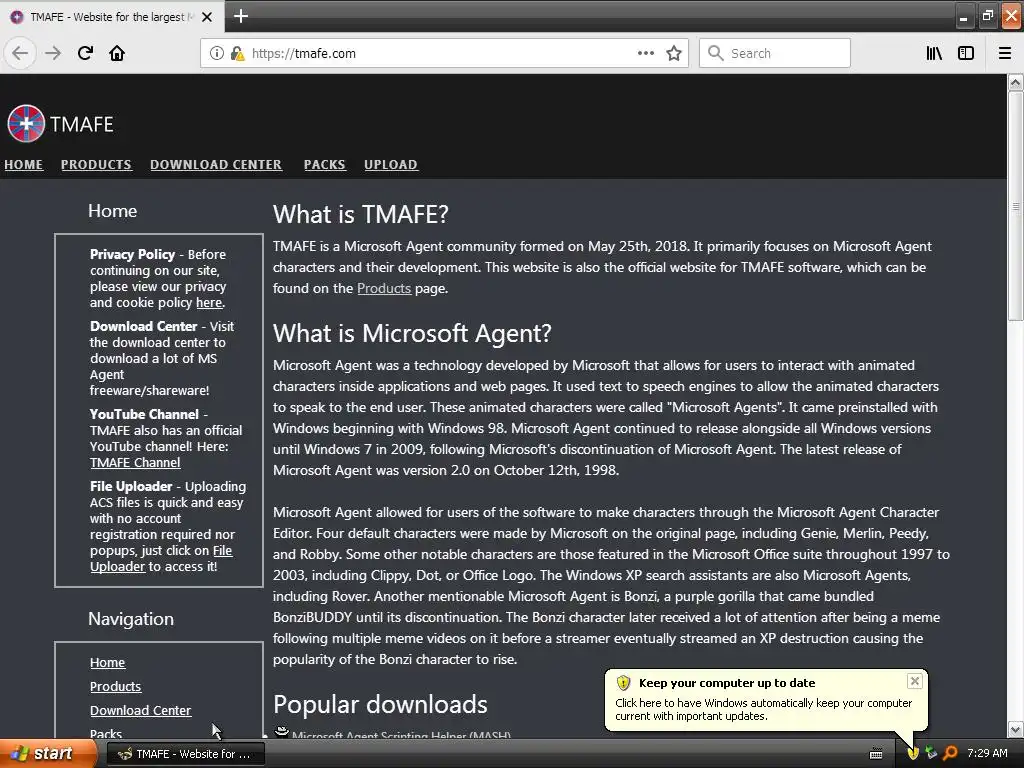Screen dimensions: 1024x768
Task: Open the Firefox hamburger menu
Action: point(1005,53)
